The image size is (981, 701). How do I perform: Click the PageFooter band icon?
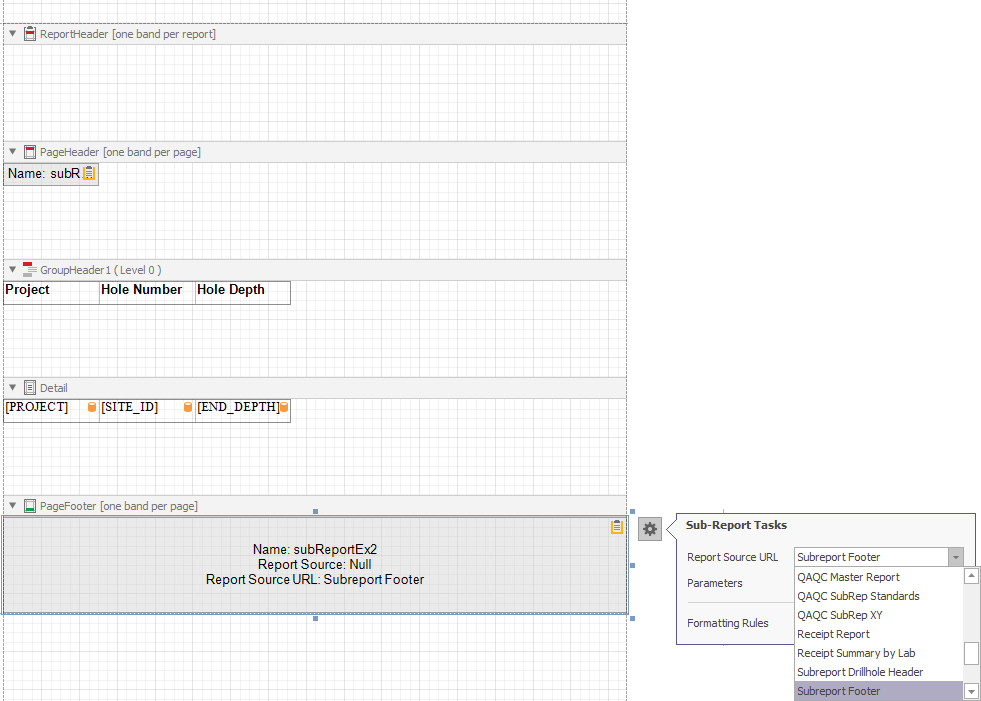[x=29, y=506]
